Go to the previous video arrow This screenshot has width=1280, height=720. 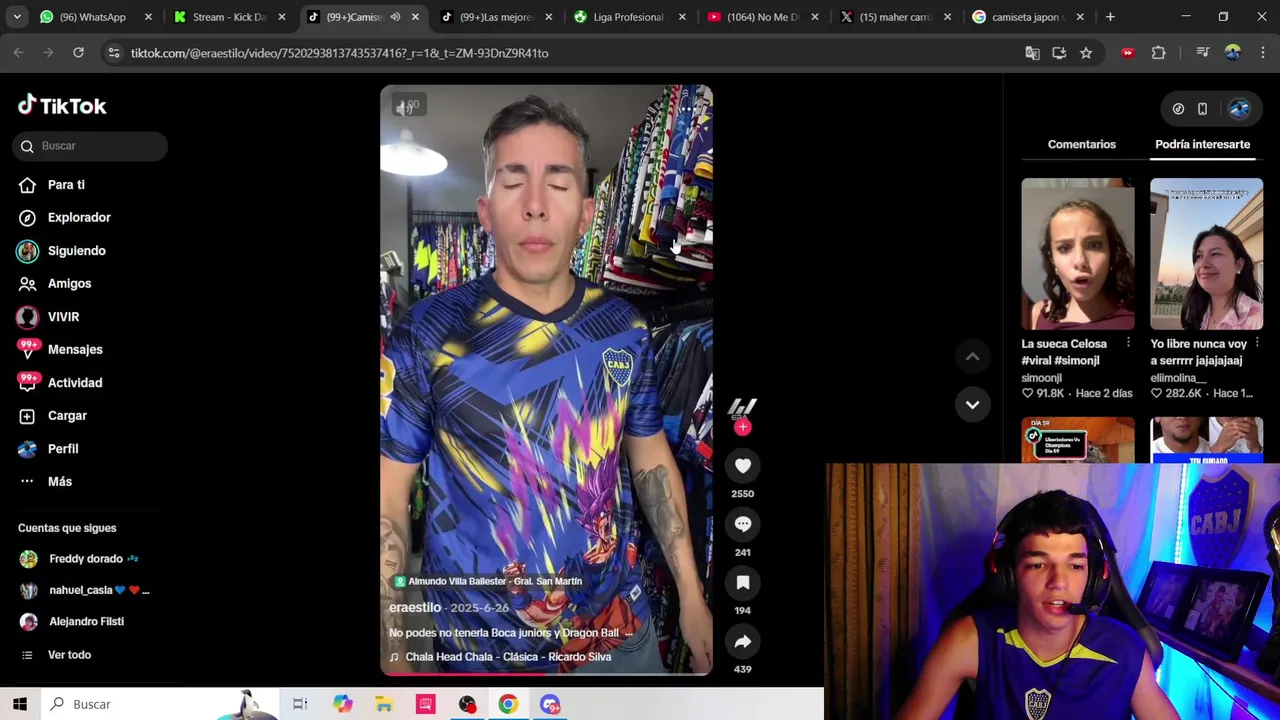[972, 356]
